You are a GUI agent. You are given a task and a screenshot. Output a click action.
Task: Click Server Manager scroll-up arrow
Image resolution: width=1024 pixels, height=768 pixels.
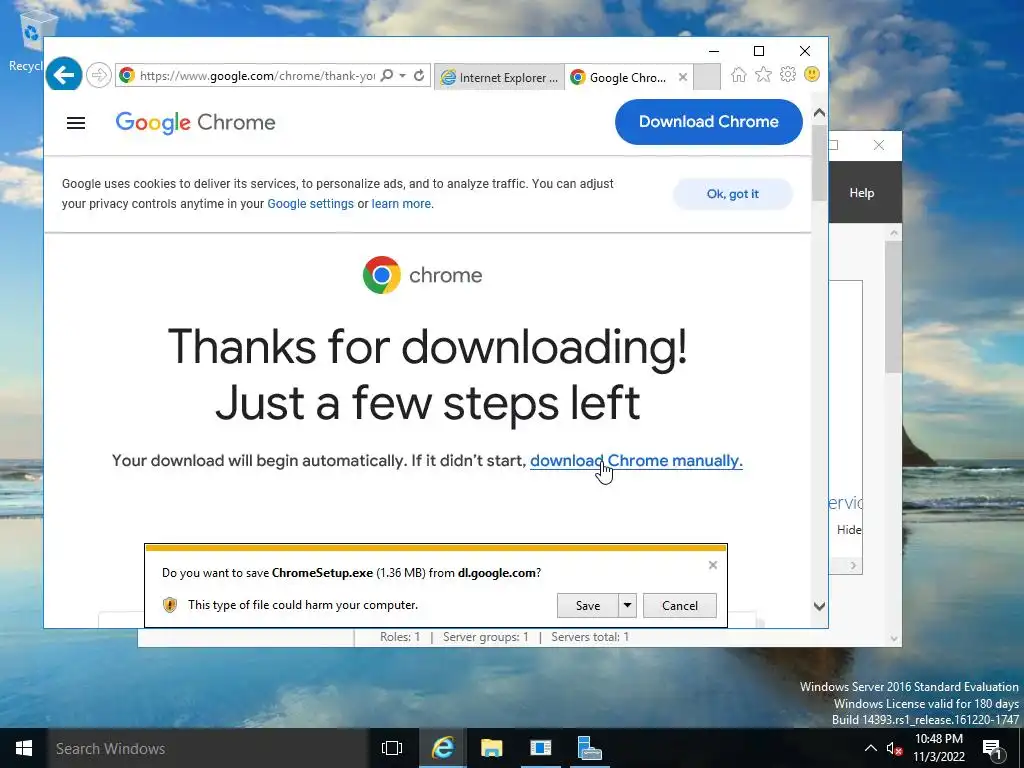(x=893, y=232)
